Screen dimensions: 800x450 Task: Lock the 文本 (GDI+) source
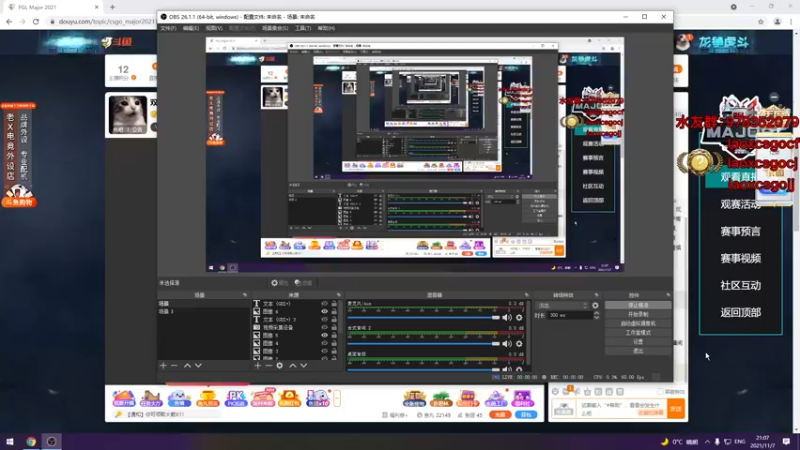click(334, 304)
